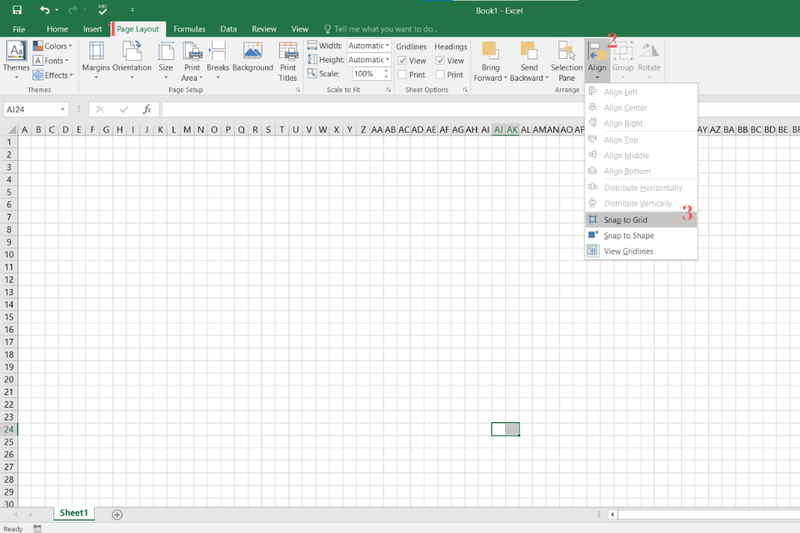Toggle Snap to Grid in Align menu
Image resolution: width=800 pixels, height=533 pixels.
(641, 220)
